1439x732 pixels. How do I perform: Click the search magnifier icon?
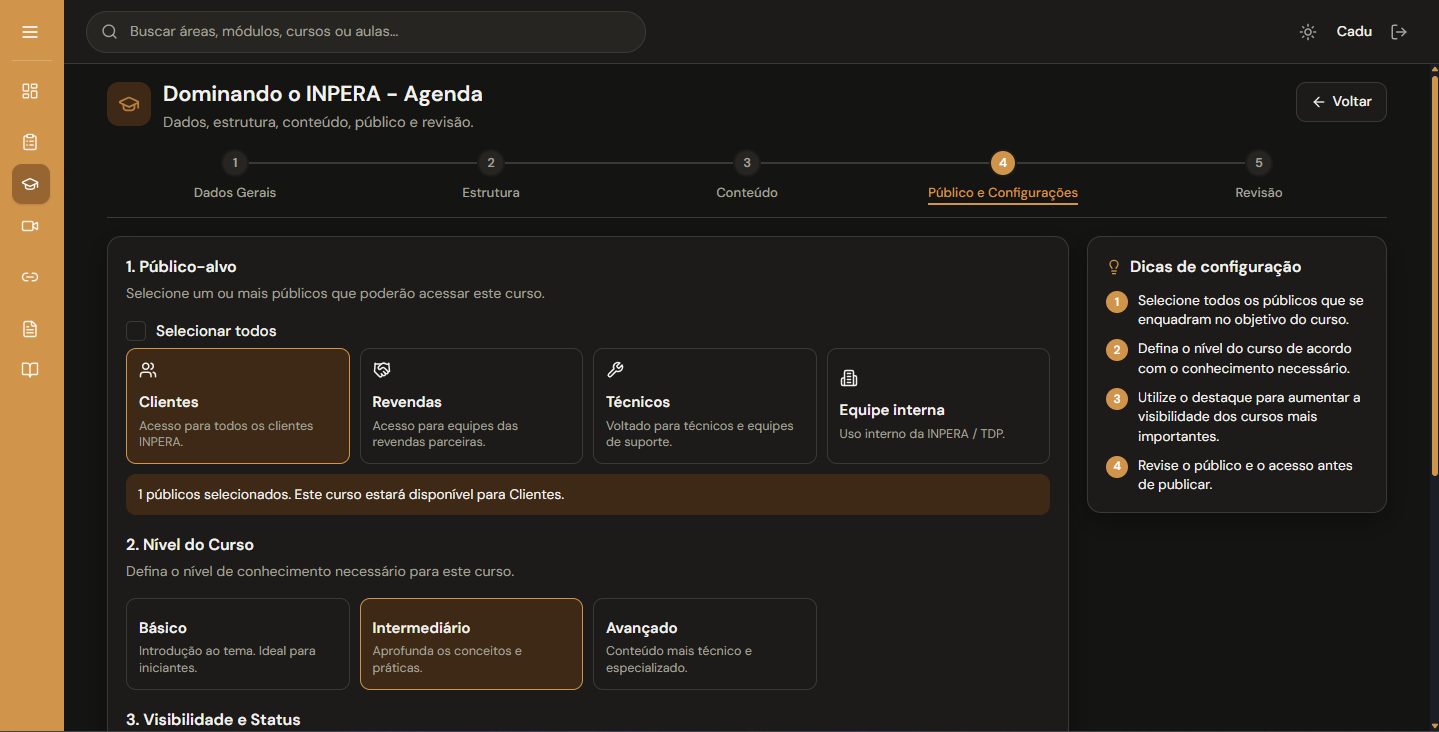[x=110, y=32]
